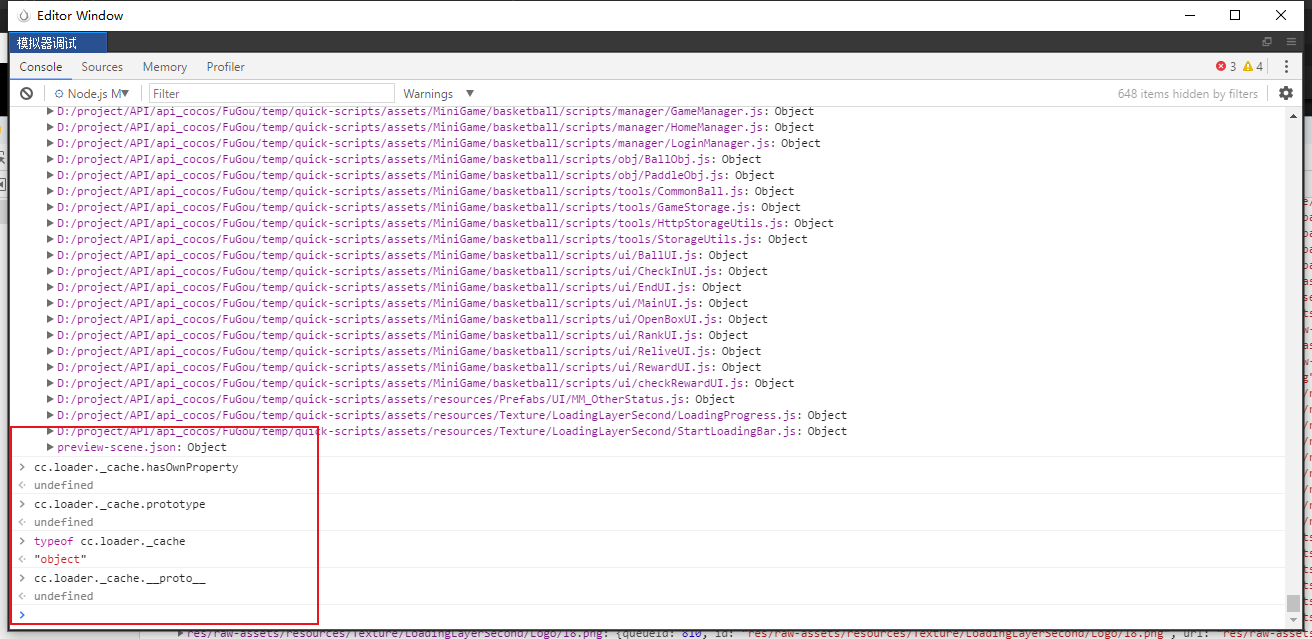Switch to the Profiler tab
This screenshot has height=639, width=1312.
[x=226, y=67]
